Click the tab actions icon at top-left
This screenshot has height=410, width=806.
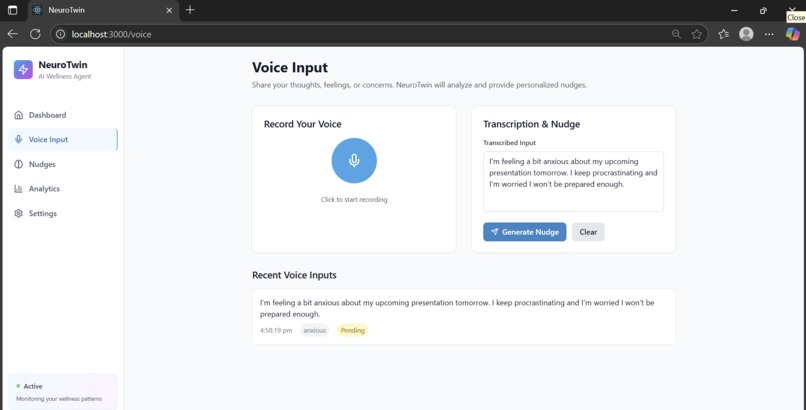tap(12, 10)
